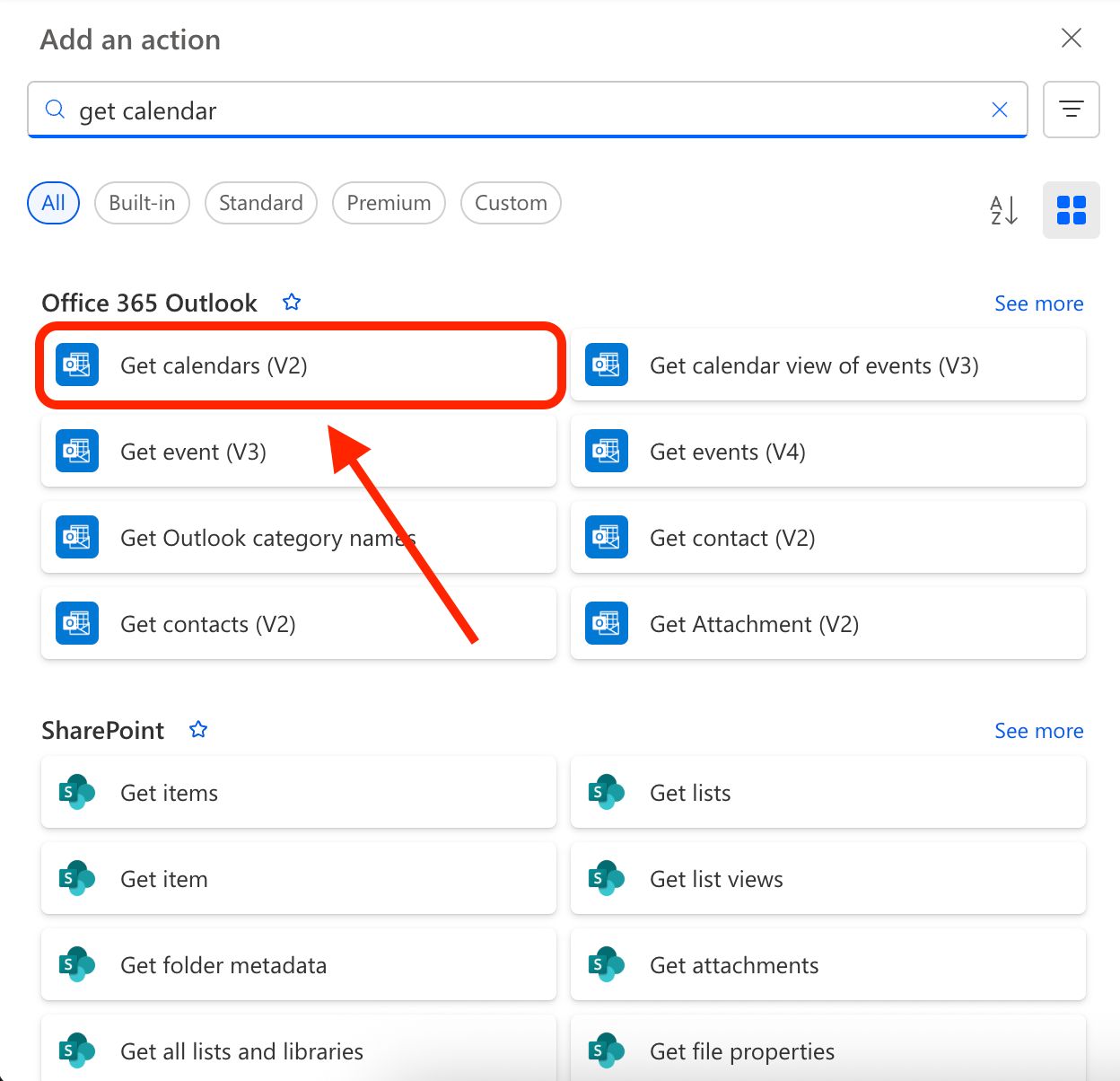Click SharePoint icon next to Get attachments
The height and width of the screenshot is (1081, 1120).
607,965
